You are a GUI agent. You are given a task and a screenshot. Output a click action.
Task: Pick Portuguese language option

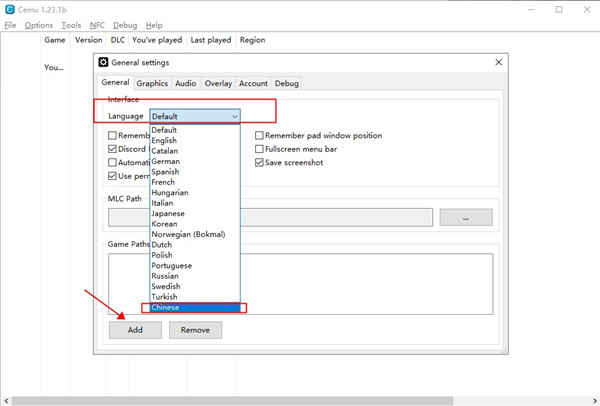(195, 266)
